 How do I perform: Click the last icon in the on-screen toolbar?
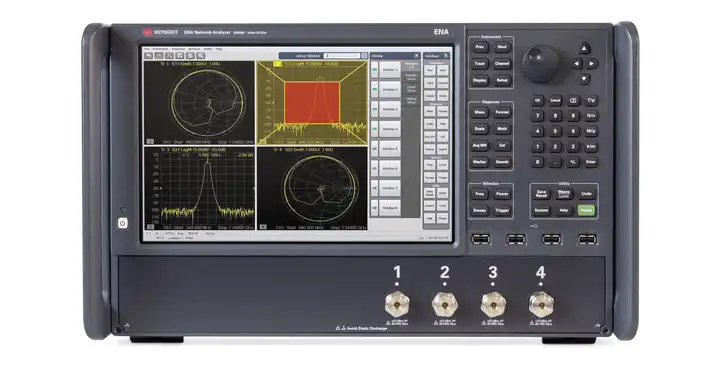click(x=201, y=56)
